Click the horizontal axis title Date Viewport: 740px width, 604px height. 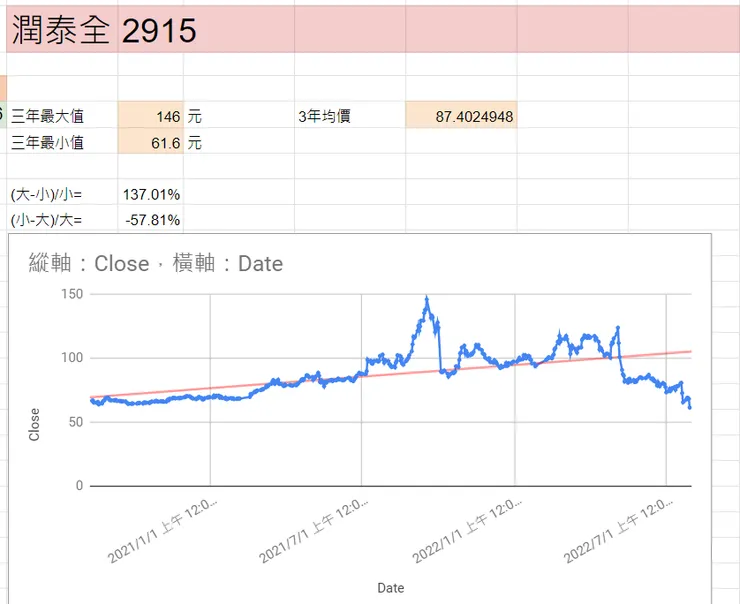click(x=391, y=588)
